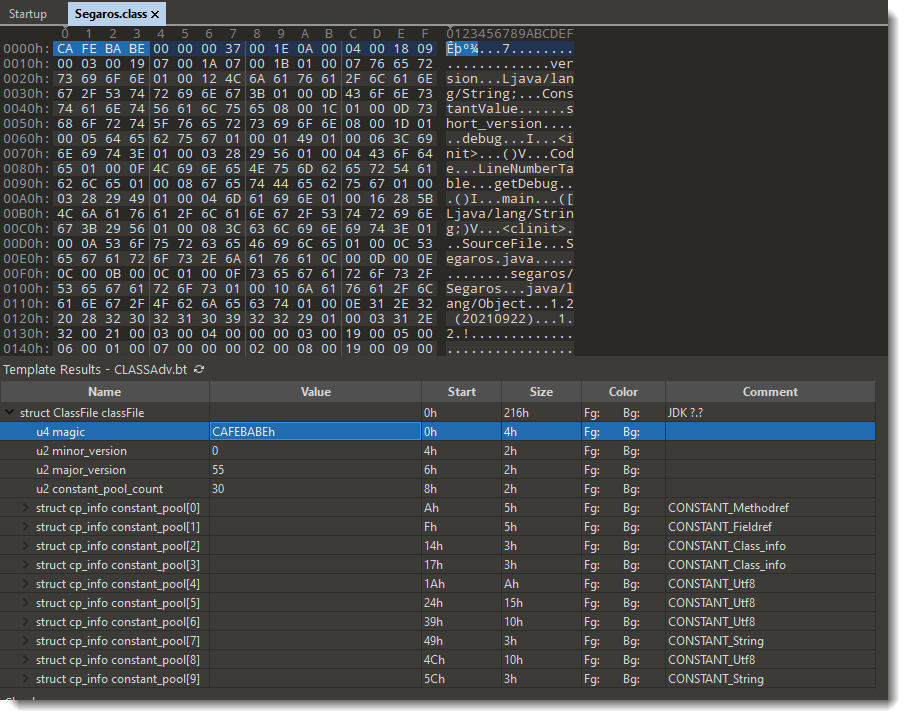Screen dimensions: 908x720
Task: Click the Bg: color cell of u4 magic
Action: (x=631, y=432)
